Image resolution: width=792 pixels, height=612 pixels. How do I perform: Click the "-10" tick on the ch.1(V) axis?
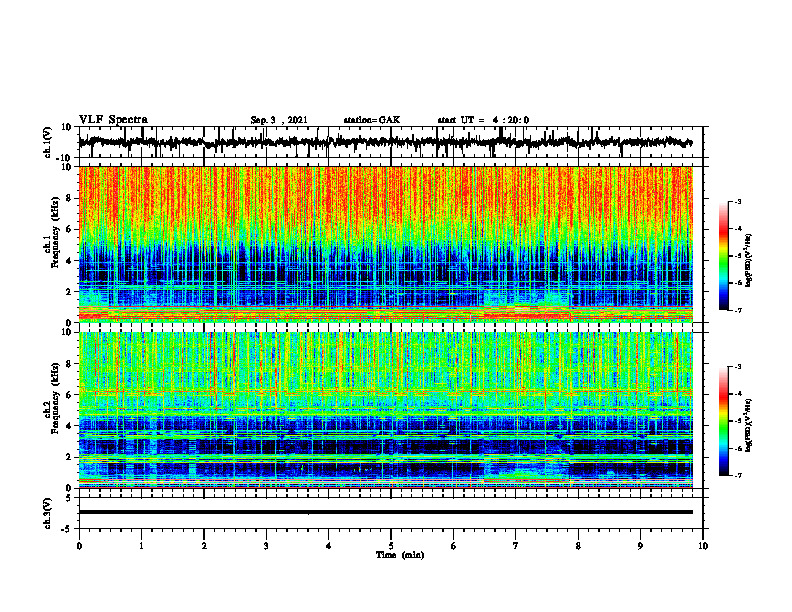[x=65, y=158]
